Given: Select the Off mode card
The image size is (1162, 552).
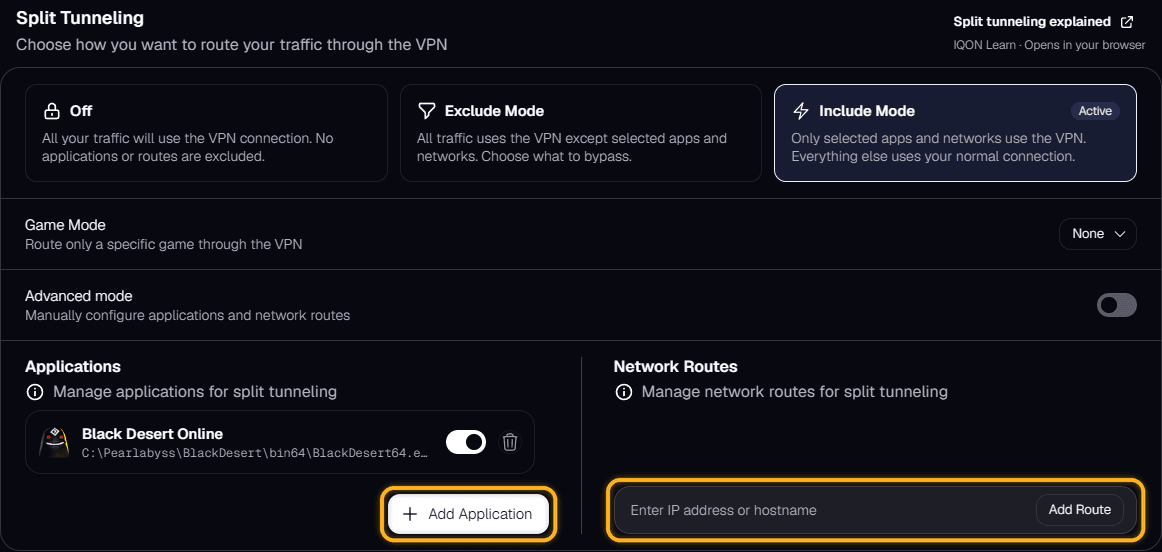Looking at the screenshot, I should [206, 133].
